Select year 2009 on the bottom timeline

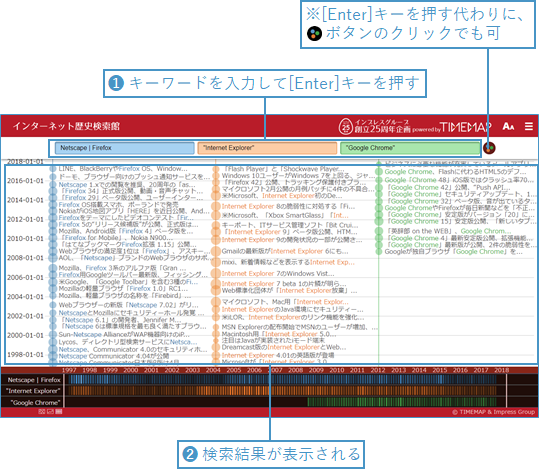(x=316, y=370)
